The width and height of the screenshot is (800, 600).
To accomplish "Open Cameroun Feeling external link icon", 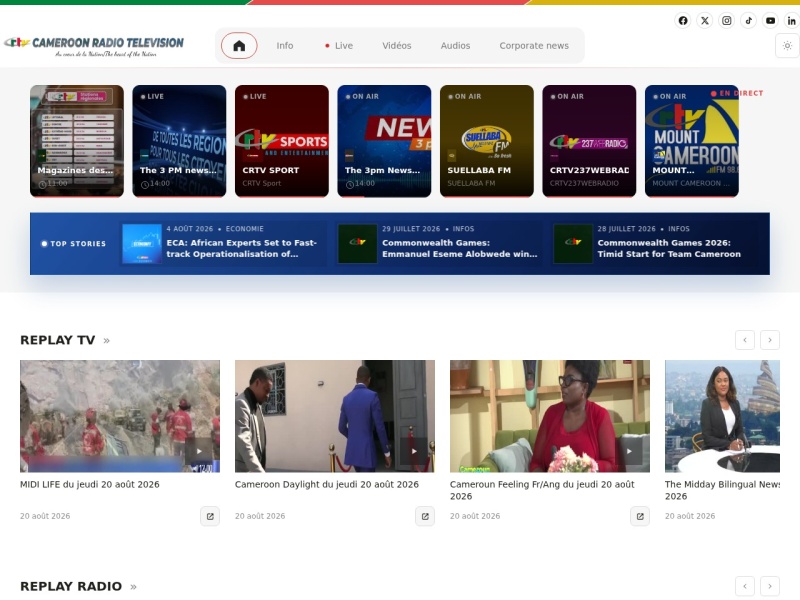I will (x=640, y=516).
